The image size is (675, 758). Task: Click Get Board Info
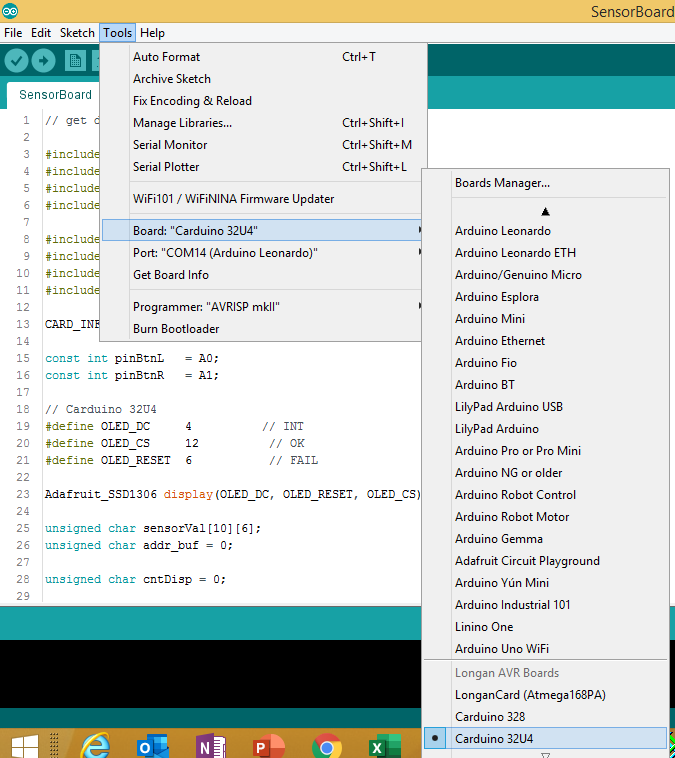[261, 275]
